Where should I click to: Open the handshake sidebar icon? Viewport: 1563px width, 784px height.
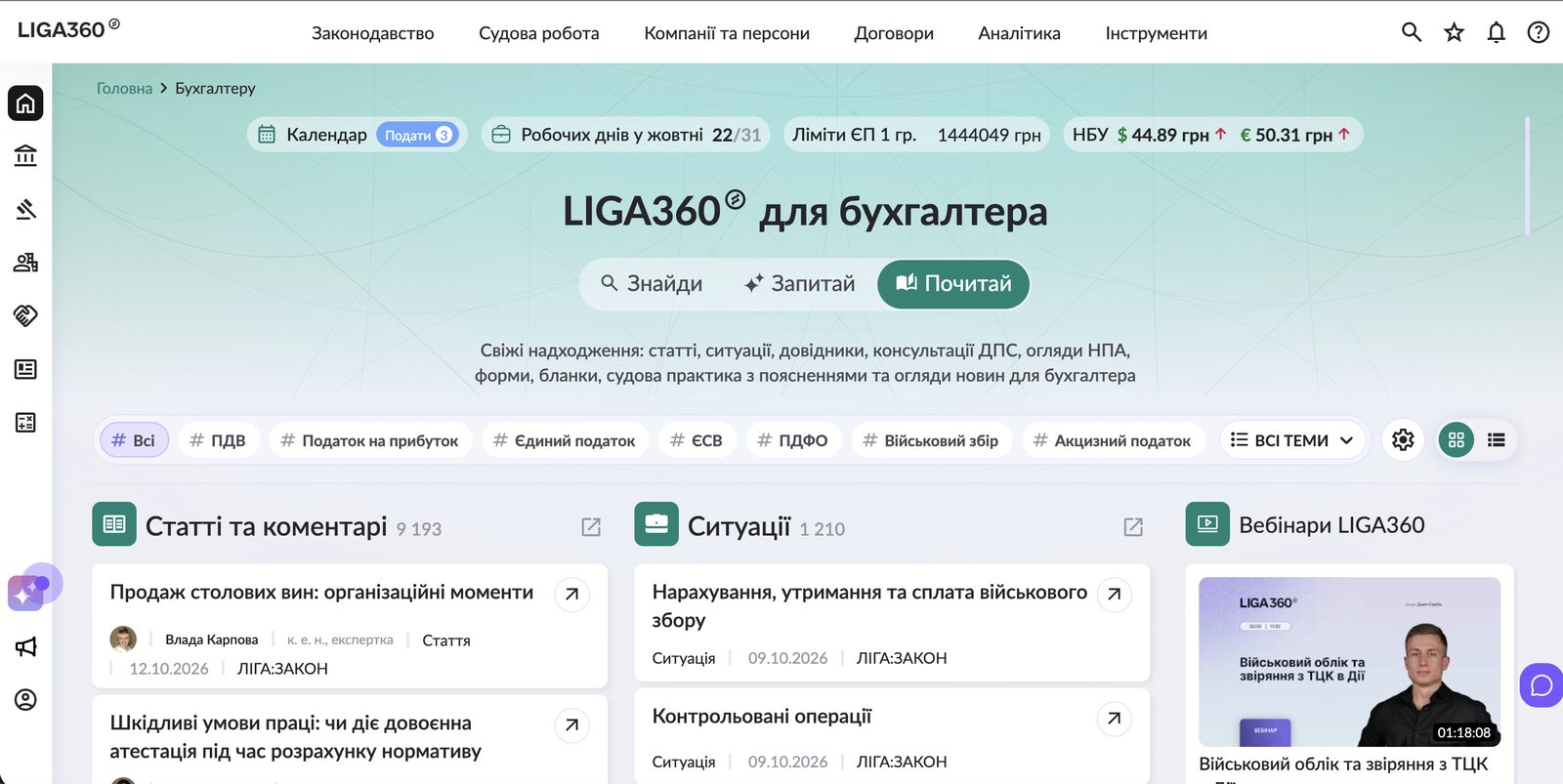click(x=25, y=315)
